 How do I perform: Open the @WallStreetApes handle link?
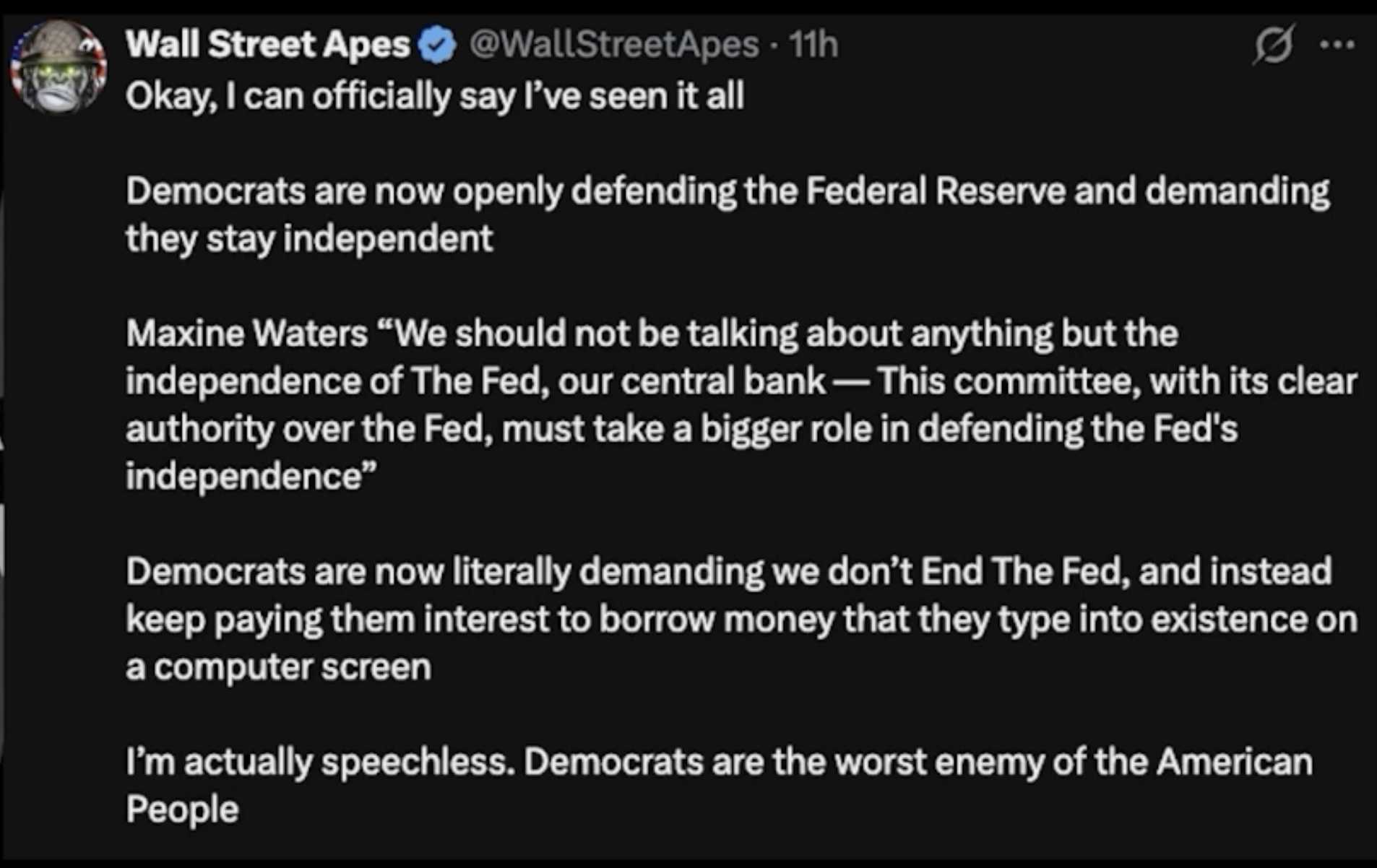613,45
